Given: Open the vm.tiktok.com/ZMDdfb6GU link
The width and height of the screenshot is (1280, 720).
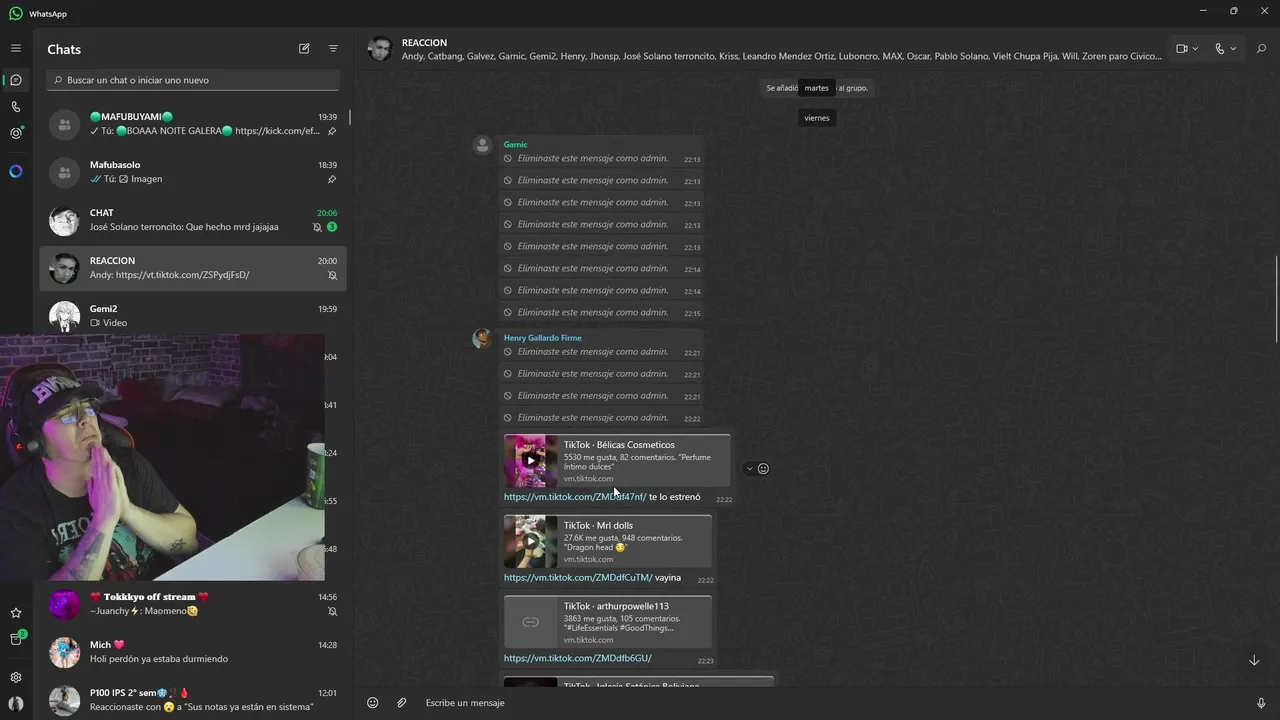Looking at the screenshot, I should pos(577,658).
